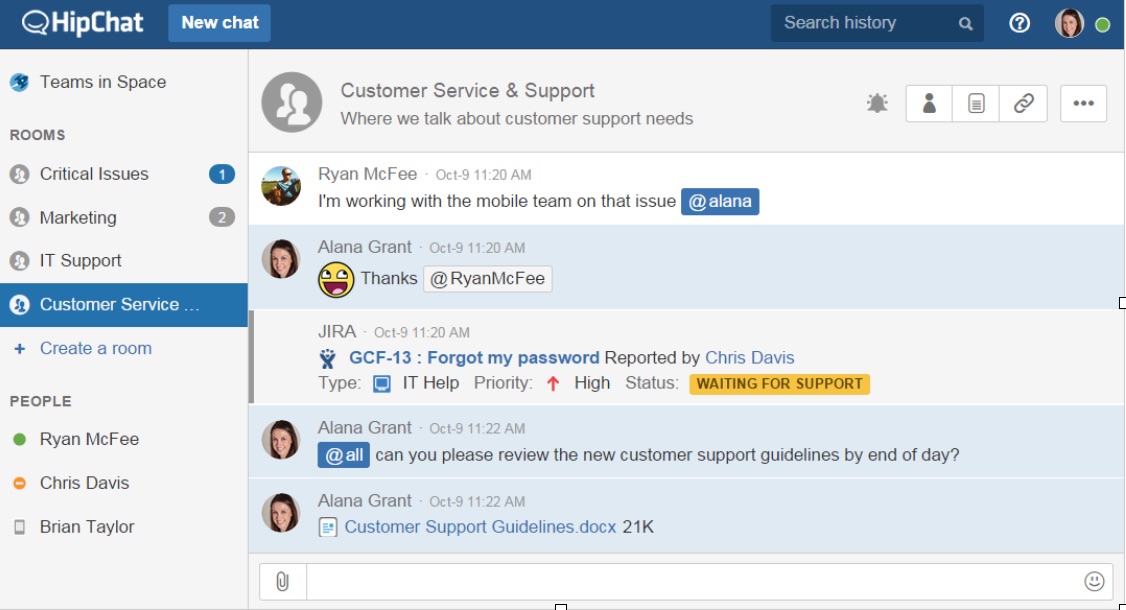Click the message input field
1126x610 pixels.
(x=690, y=581)
